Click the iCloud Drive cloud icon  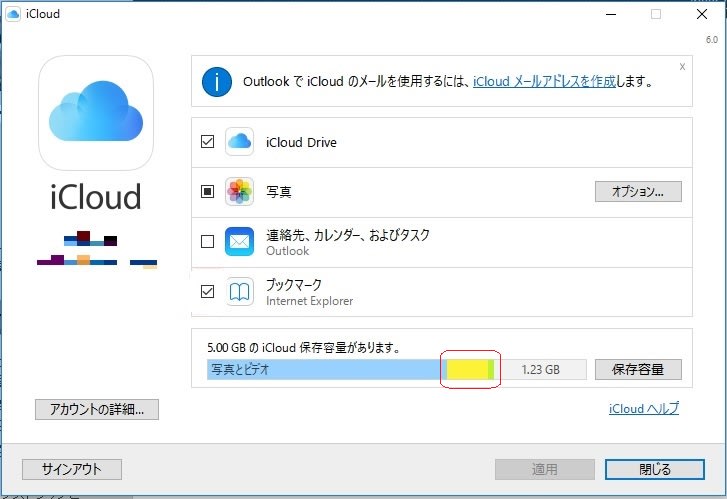coord(239,141)
